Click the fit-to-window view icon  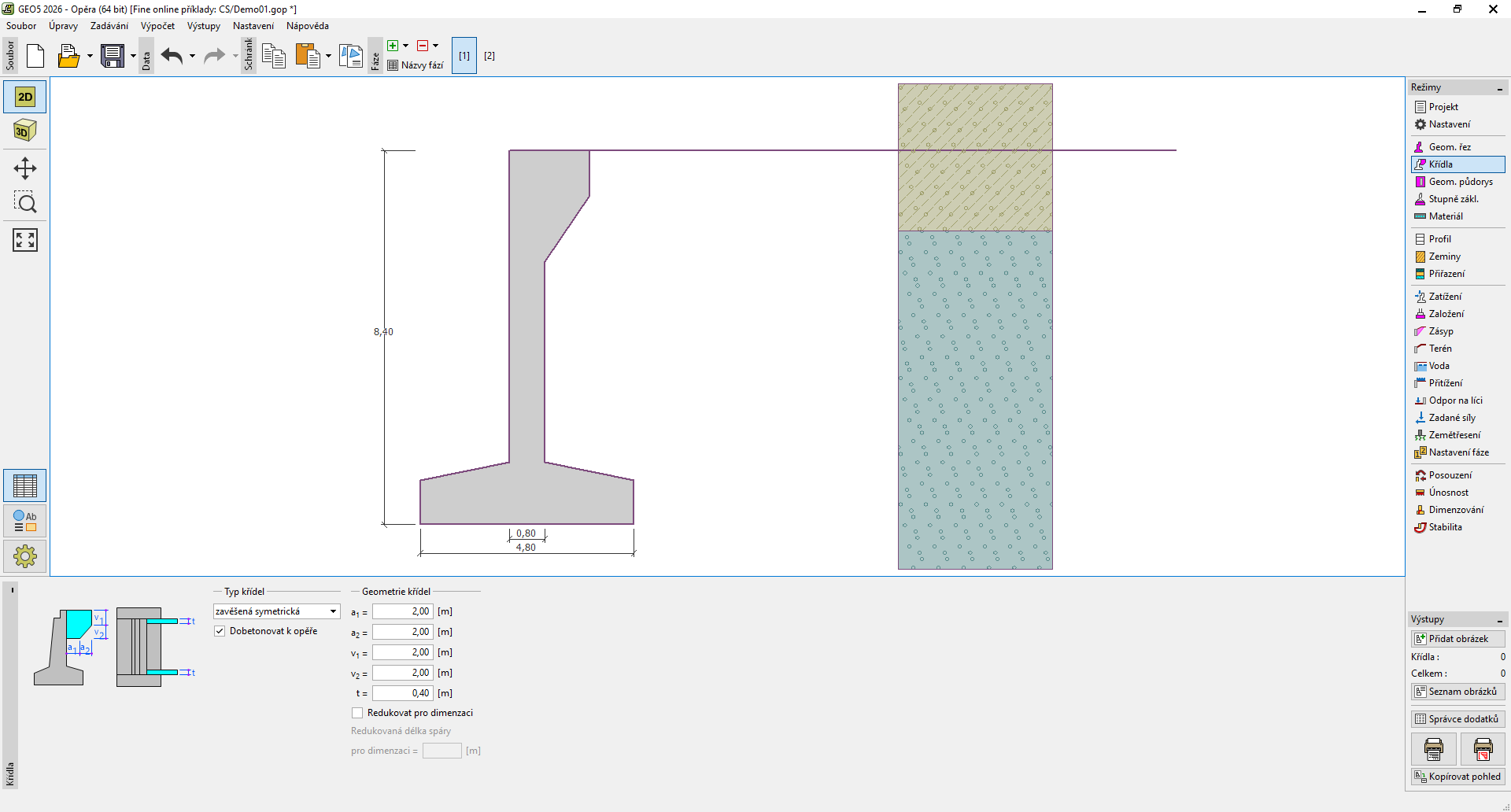[25, 240]
